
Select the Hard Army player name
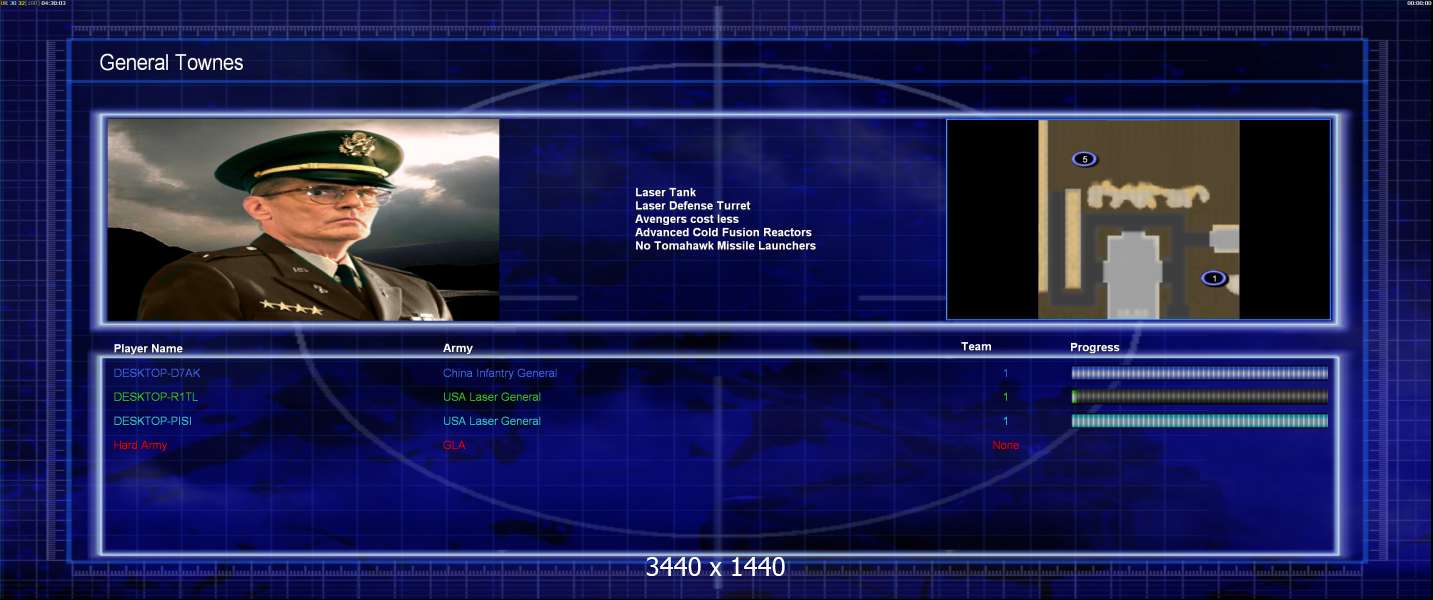pos(140,445)
